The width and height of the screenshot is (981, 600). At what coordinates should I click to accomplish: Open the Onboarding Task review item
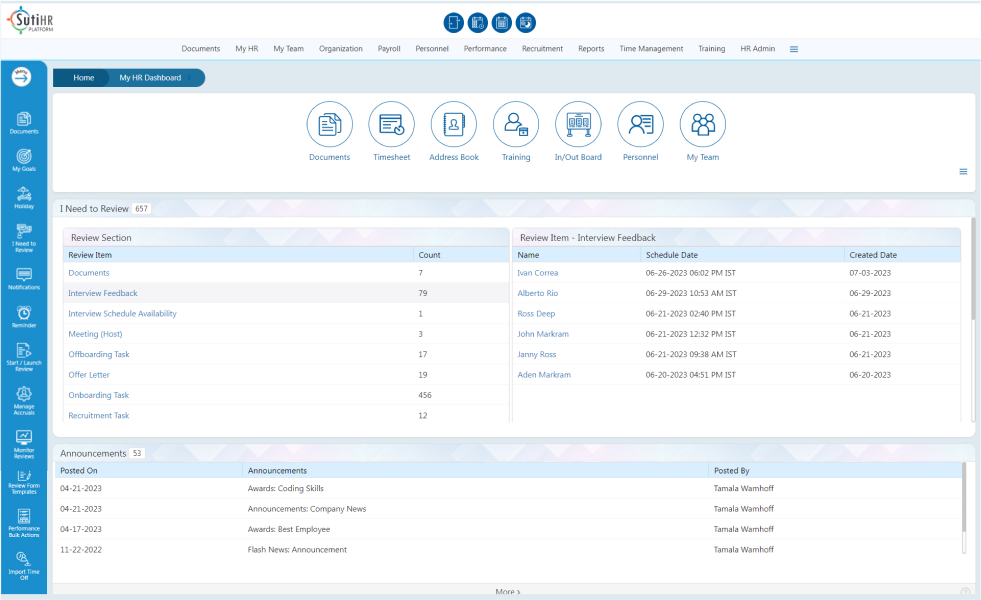coord(98,395)
